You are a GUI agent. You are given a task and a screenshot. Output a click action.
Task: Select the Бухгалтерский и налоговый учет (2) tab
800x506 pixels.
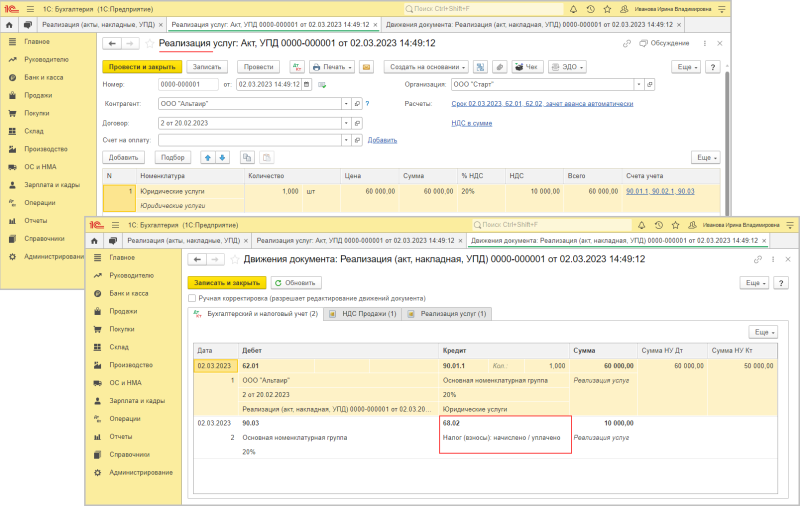256,314
